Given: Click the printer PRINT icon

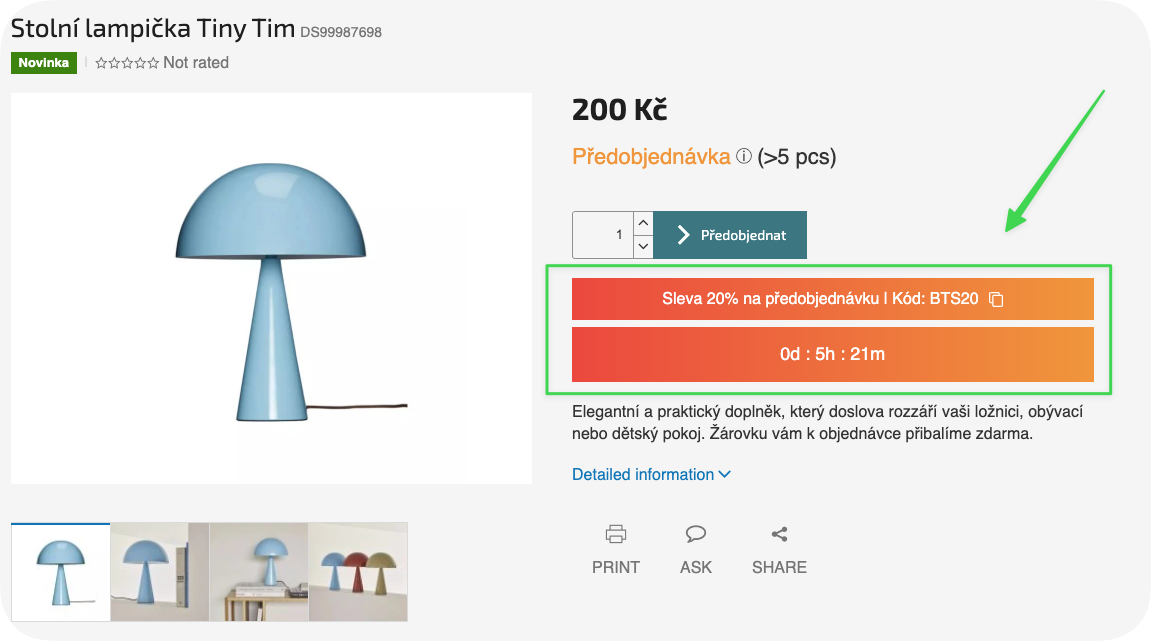Looking at the screenshot, I should [616, 533].
